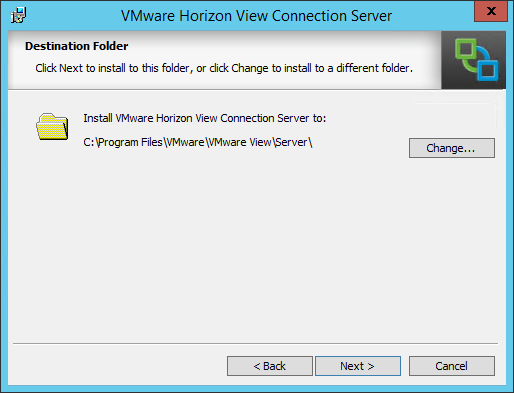The width and height of the screenshot is (514, 393).
Task: Go to previous step with Back button
Action: click(x=270, y=366)
